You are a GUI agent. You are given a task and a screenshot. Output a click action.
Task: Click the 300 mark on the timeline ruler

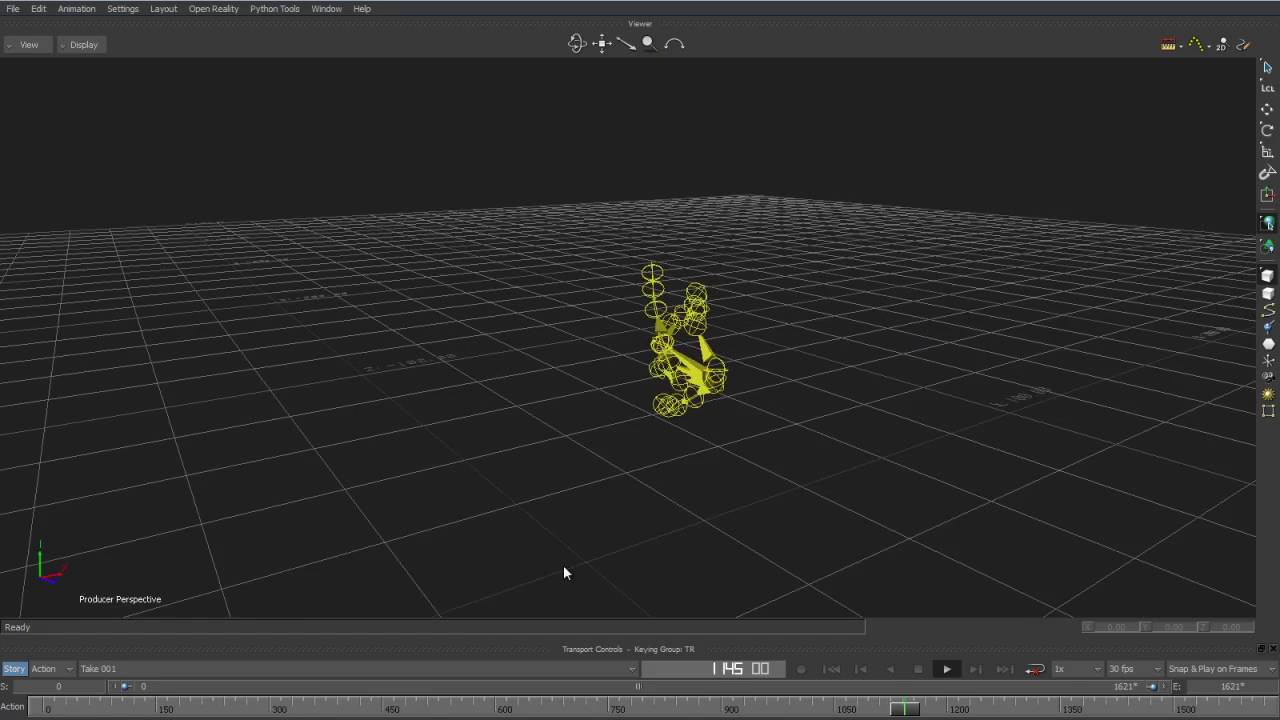(x=279, y=709)
